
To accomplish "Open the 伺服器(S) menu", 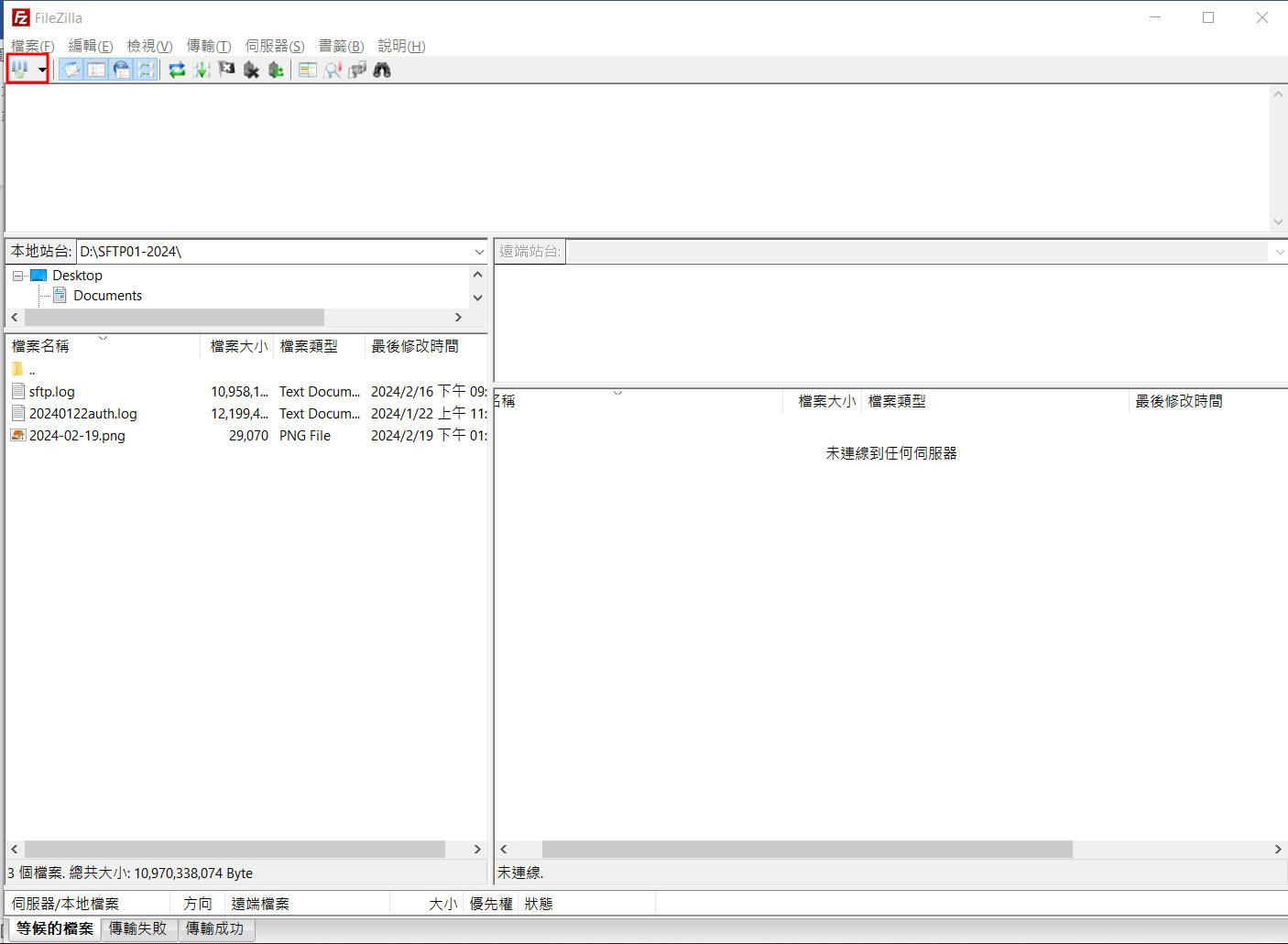I will pyautogui.click(x=274, y=46).
